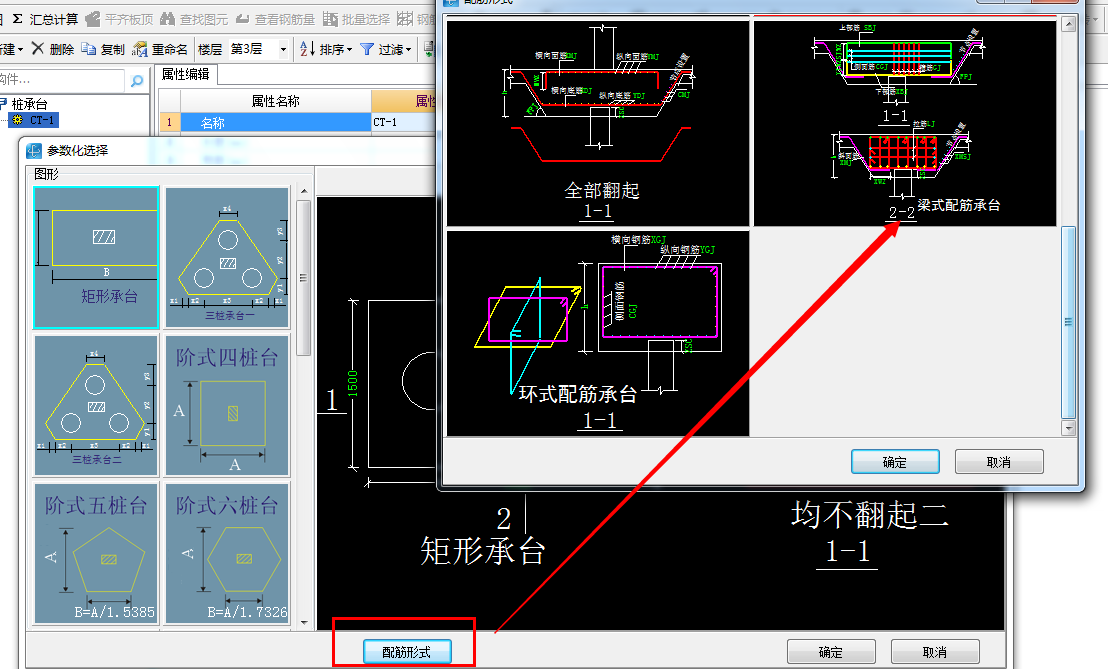Select the 阶式六桩台 shape thumbnail
This screenshot has height=669, width=1108.
[228, 553]
